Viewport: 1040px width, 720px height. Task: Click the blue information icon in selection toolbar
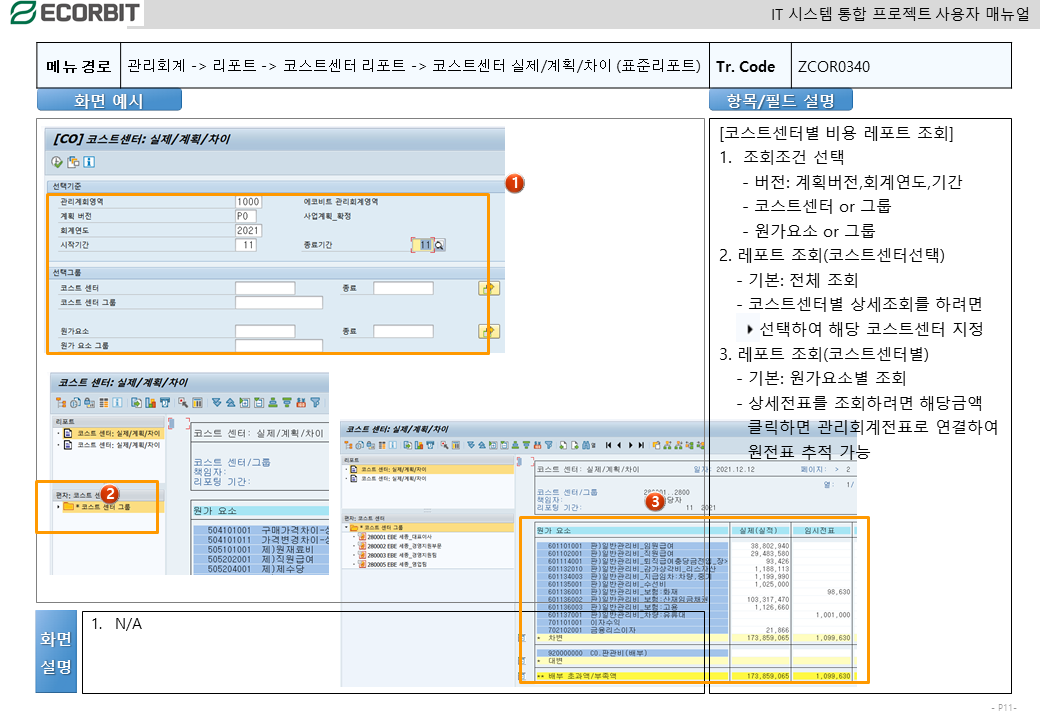[89, 162]
